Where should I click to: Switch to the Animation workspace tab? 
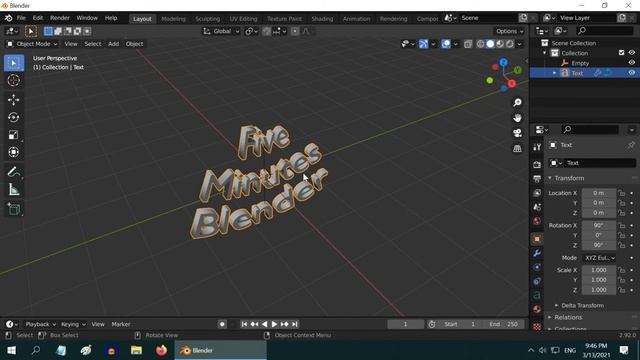click(x=356, y=19)
